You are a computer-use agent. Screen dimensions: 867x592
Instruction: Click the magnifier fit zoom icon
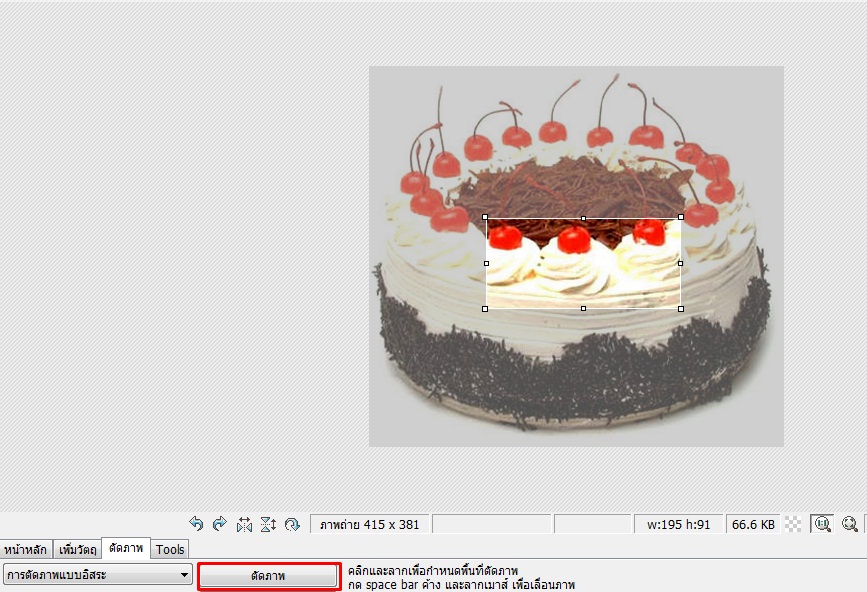pos(850,523)
